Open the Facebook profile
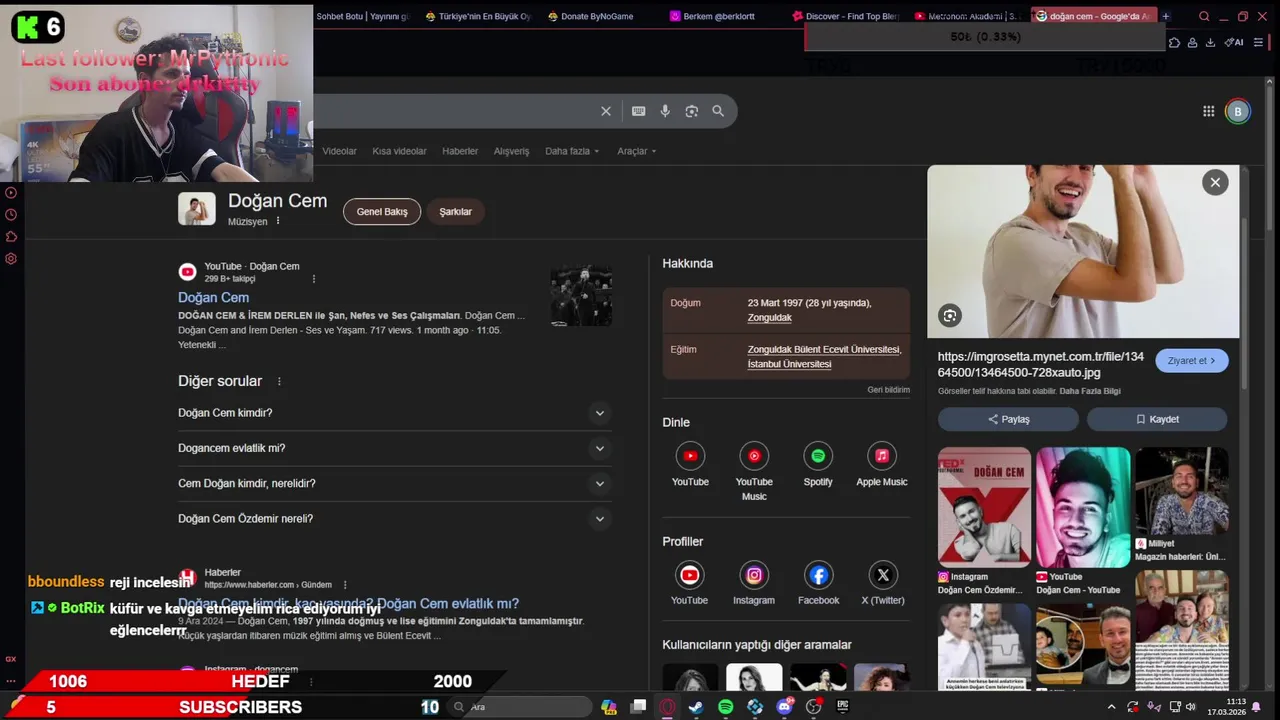Screen dimensions: 1280x720 click(x=818, y=584)
